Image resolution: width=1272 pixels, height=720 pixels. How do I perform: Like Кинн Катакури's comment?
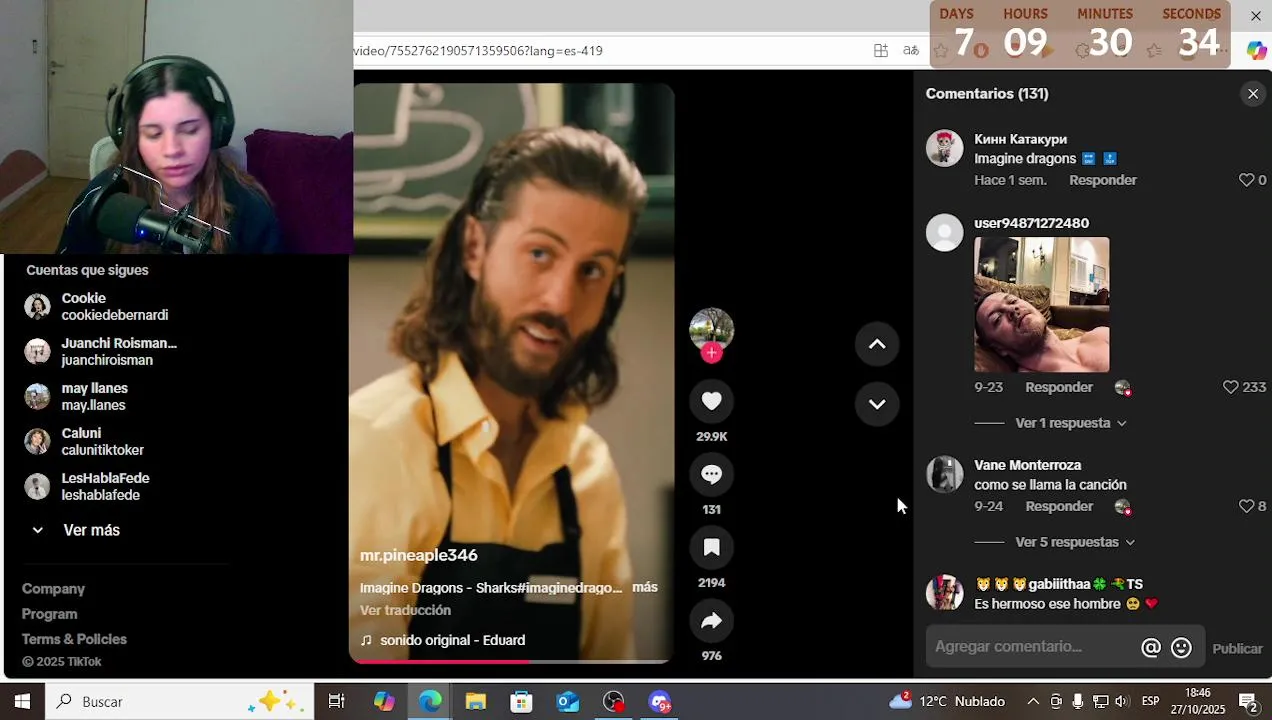pyautogui.click(x=1246, y=180)
